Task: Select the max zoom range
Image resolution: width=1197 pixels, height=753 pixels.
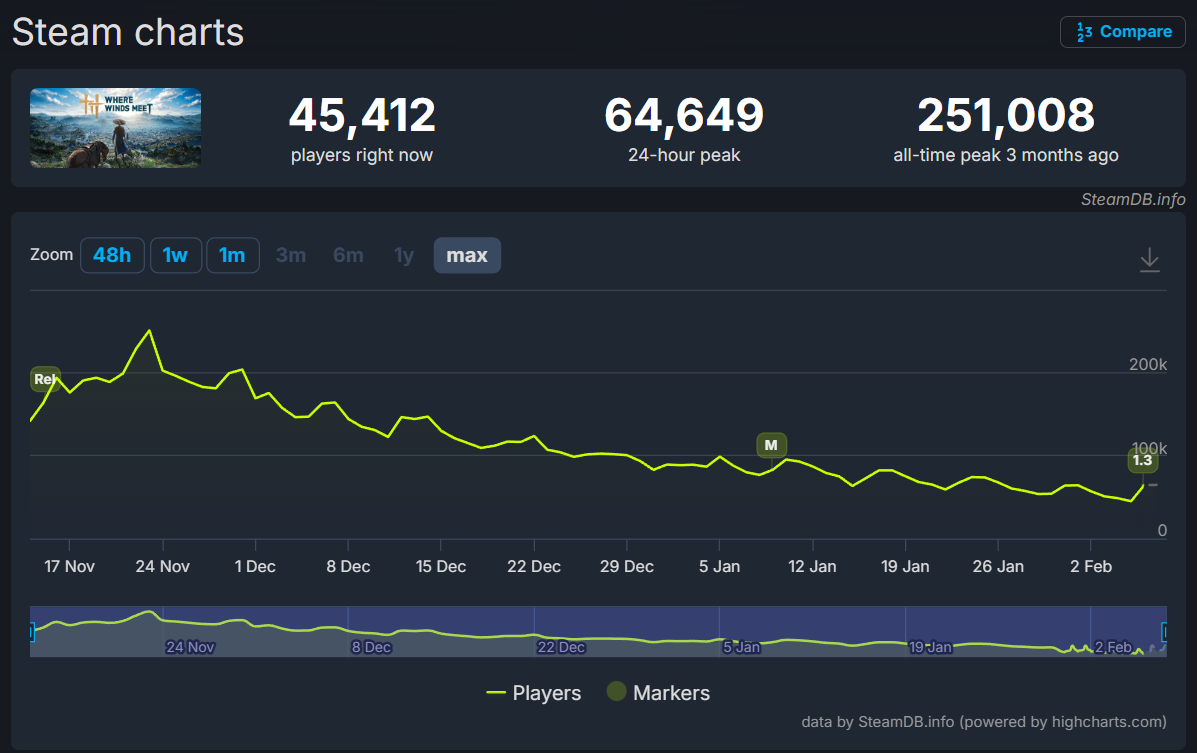Action: (467, 255)
